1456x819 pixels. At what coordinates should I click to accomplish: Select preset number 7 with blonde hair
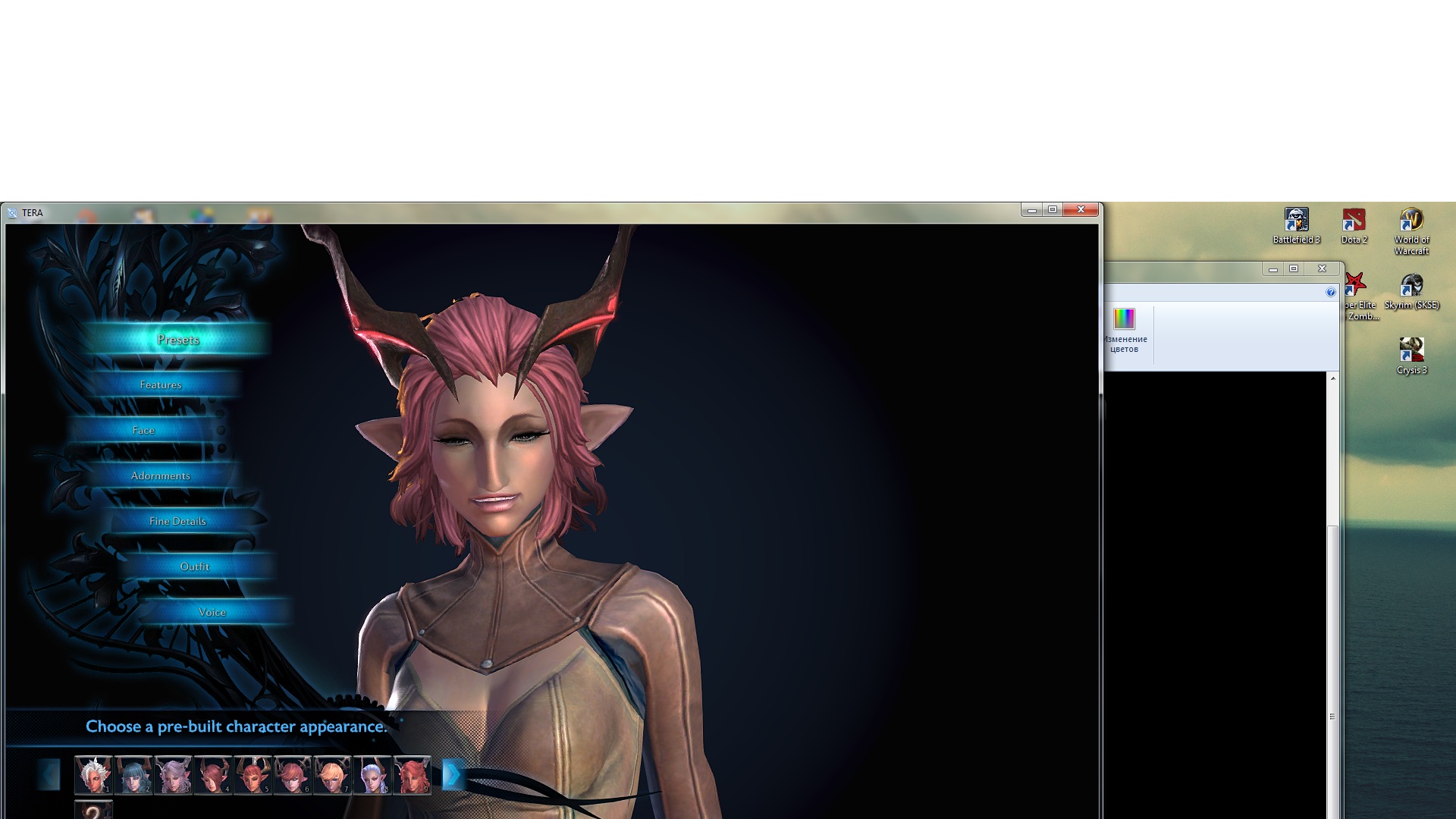pos(332,774)
